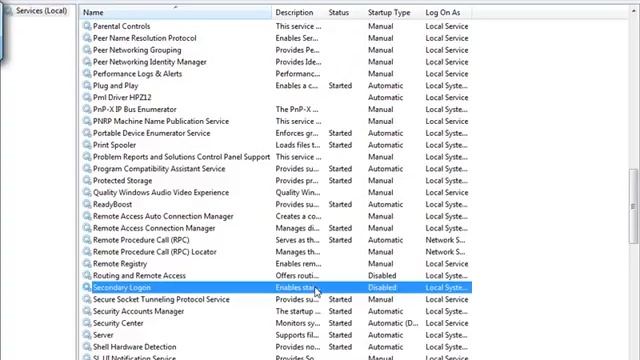Screen dimensions: 640x360
Task: Click the Disabled startup type of Secondary Logon
Action: point(382,287)
